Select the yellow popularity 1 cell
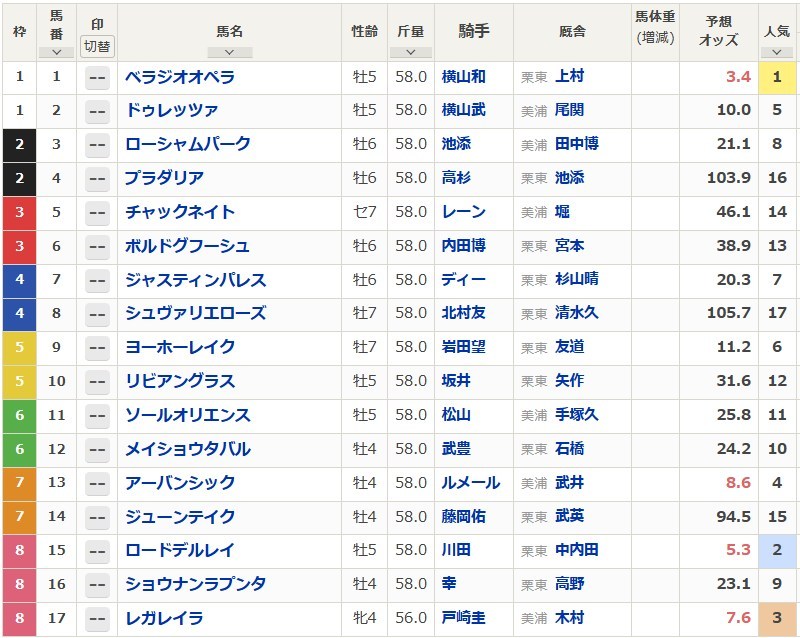Screen dimensions: 800x638 777,78
